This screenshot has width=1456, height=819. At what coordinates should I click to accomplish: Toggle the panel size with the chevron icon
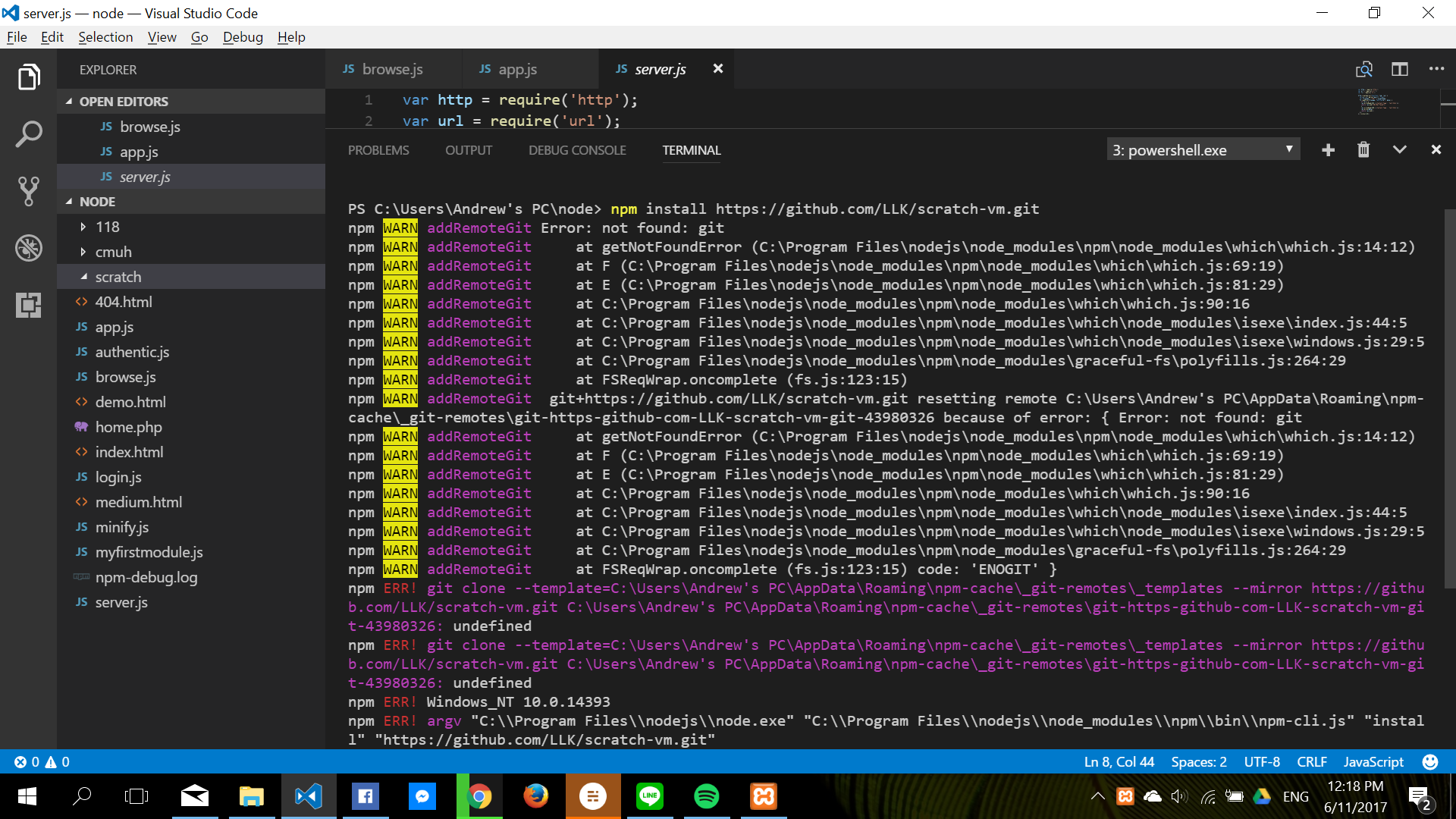(x=1399, y=149)
